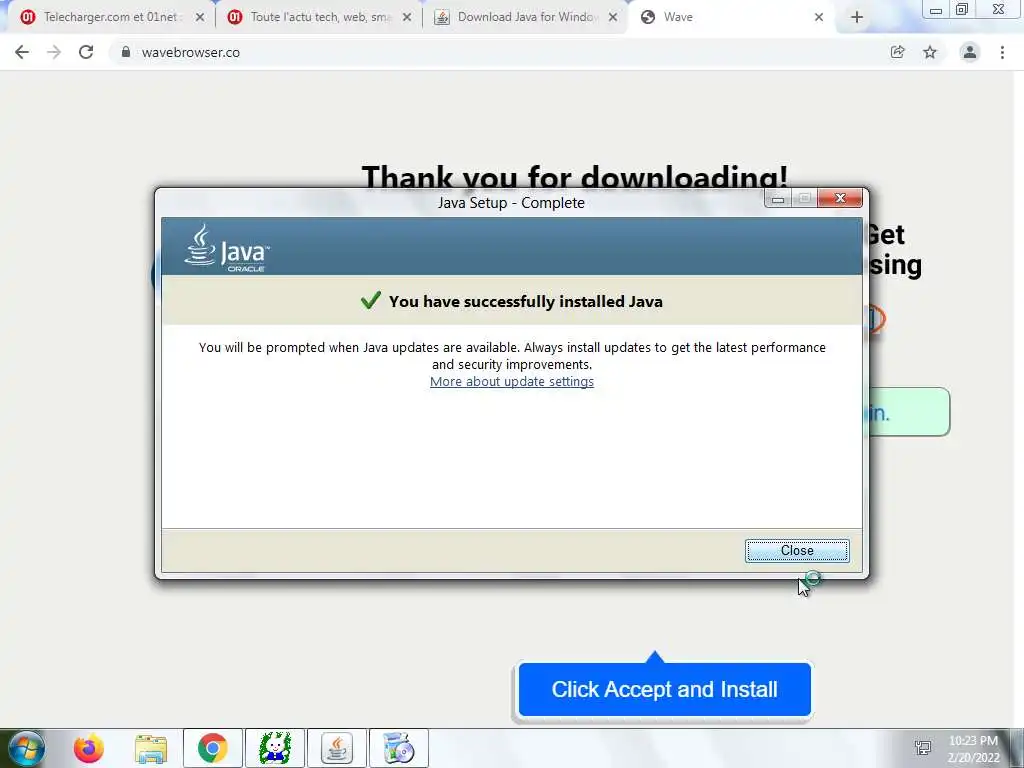
Task: Minimize the Java Setup dialog
Action: (x=778, y=198)
